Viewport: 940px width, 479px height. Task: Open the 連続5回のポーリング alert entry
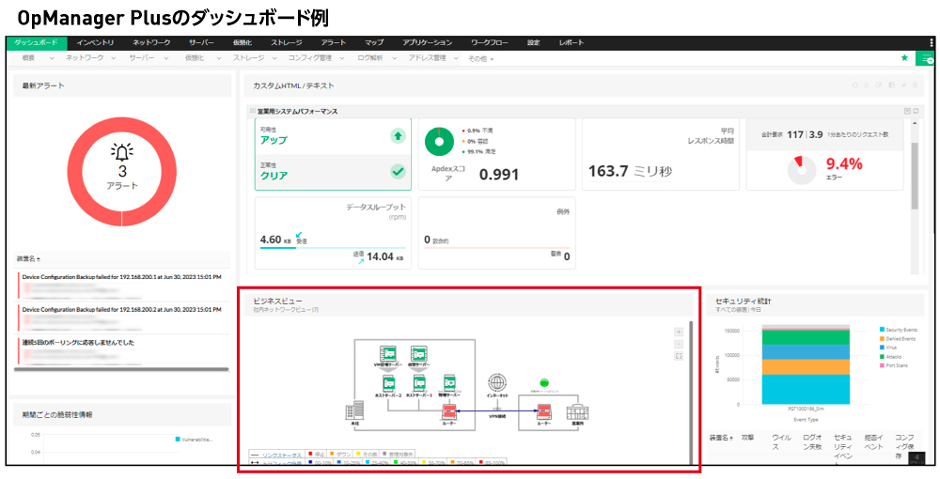(x=78, y=342)
